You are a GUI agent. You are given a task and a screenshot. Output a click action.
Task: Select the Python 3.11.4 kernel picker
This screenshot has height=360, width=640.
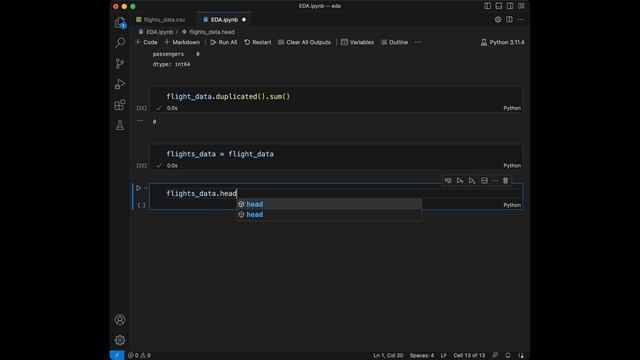coord(502,42)
